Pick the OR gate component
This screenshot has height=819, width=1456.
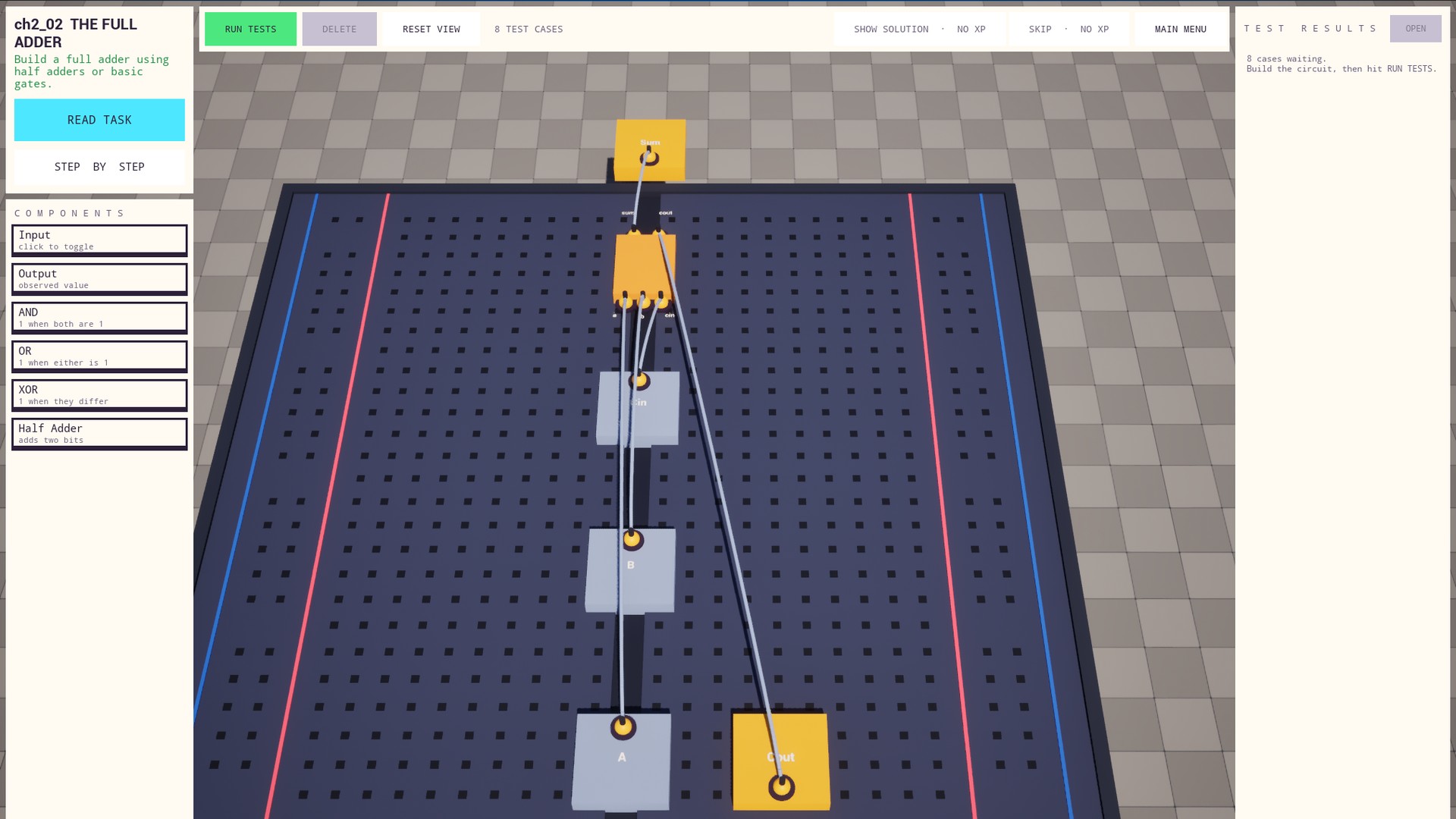[99, 356]
